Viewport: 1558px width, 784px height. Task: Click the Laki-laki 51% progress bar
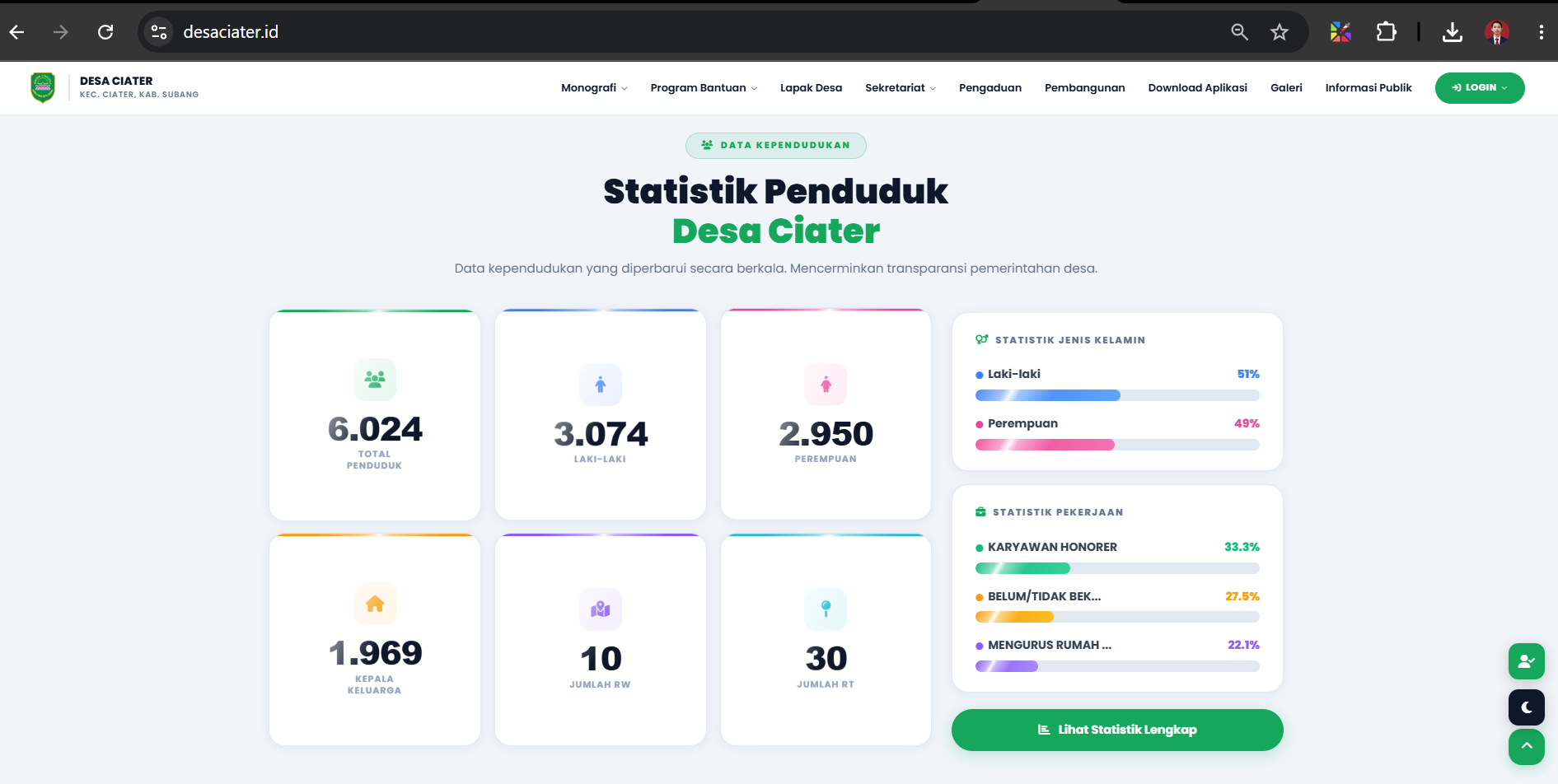(1117, 395)
